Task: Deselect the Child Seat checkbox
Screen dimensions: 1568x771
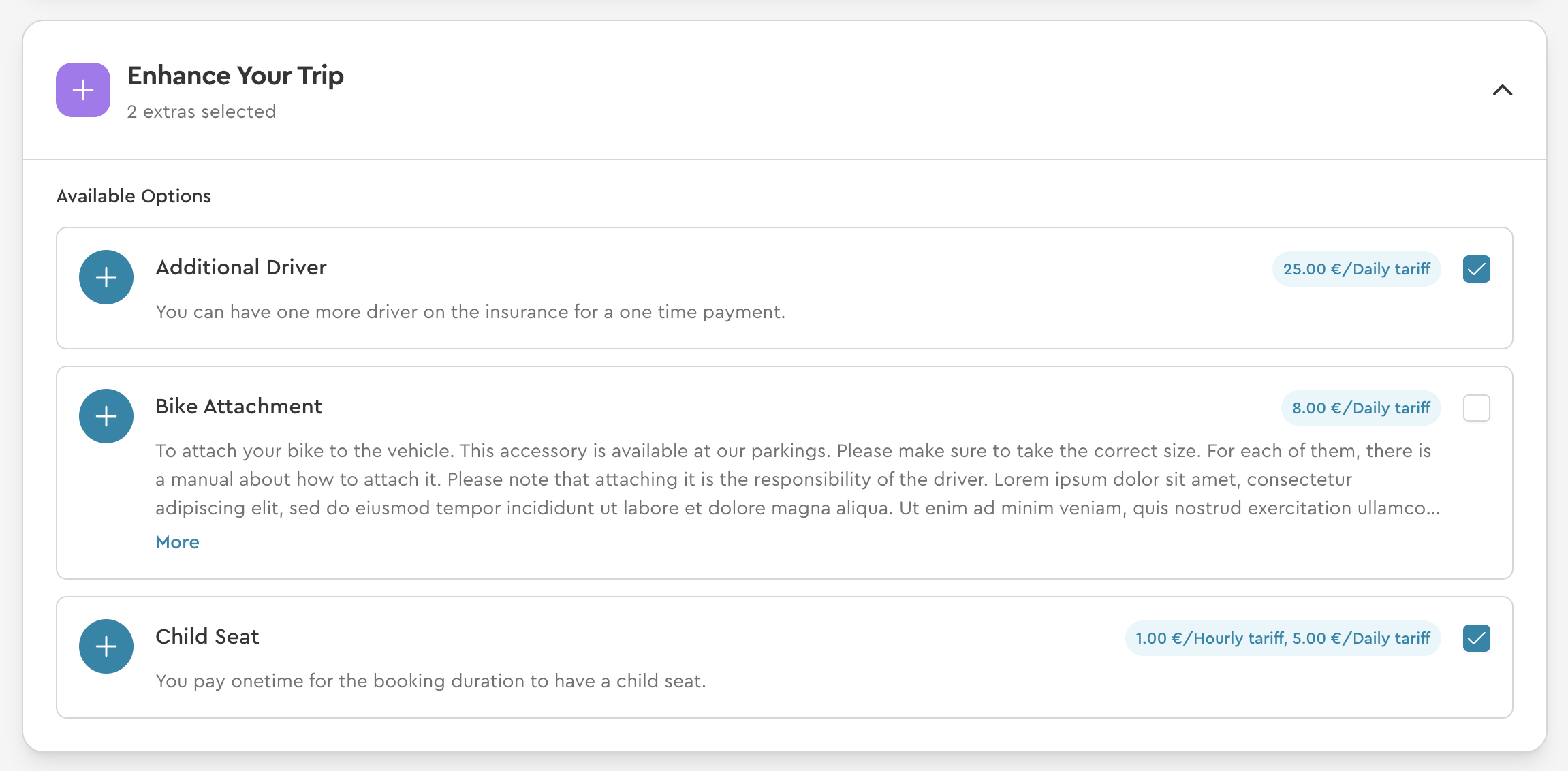Action: (1476, 638)
